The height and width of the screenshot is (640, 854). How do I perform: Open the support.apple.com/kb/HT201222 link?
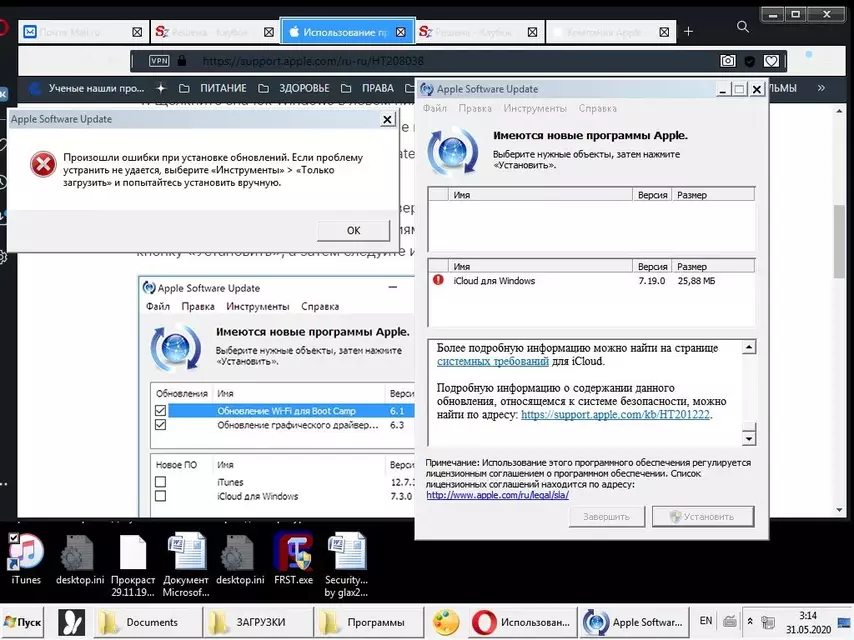(615, 415)
